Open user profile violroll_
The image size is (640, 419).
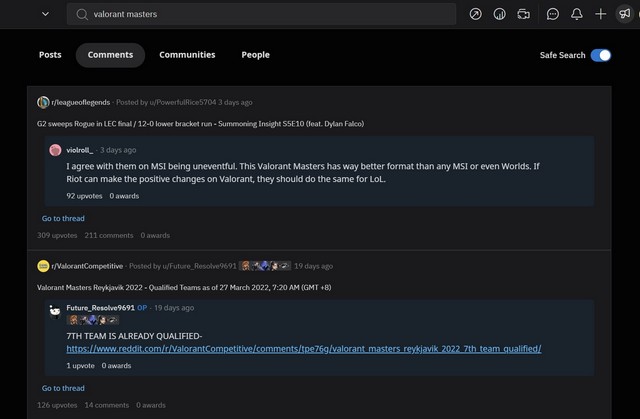(80, 150)
